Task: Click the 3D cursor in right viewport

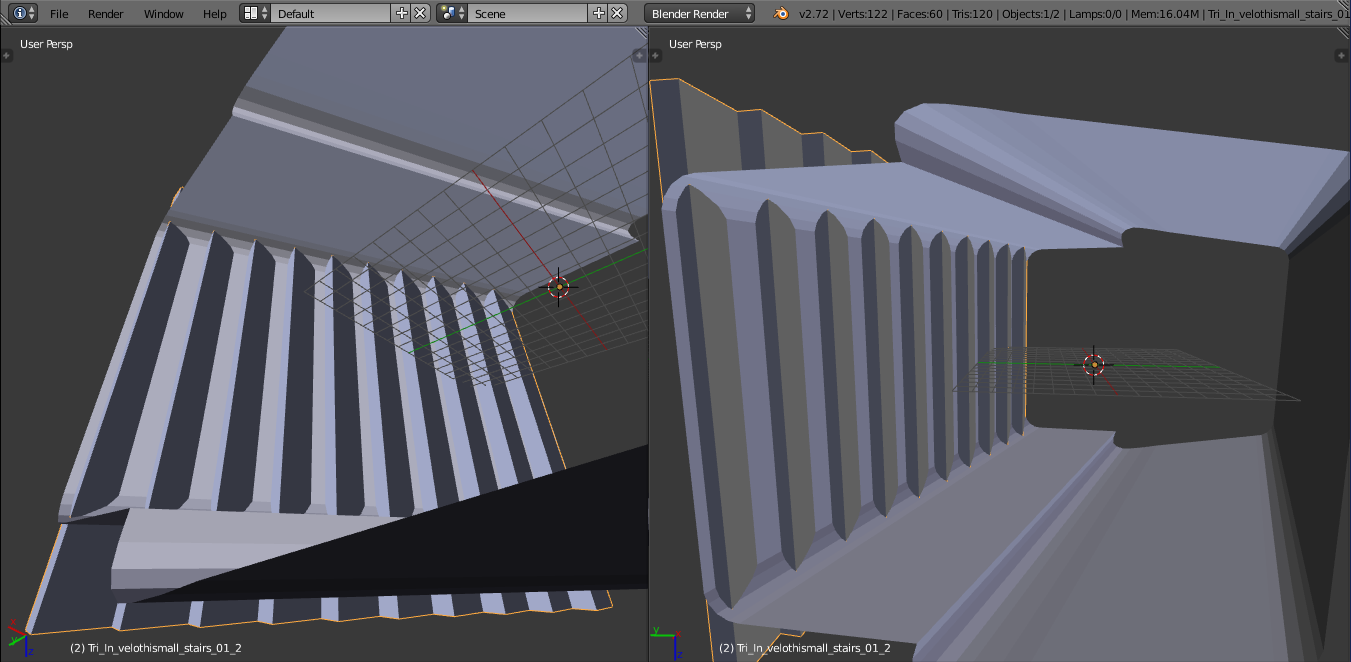Action: [1093, 364]
